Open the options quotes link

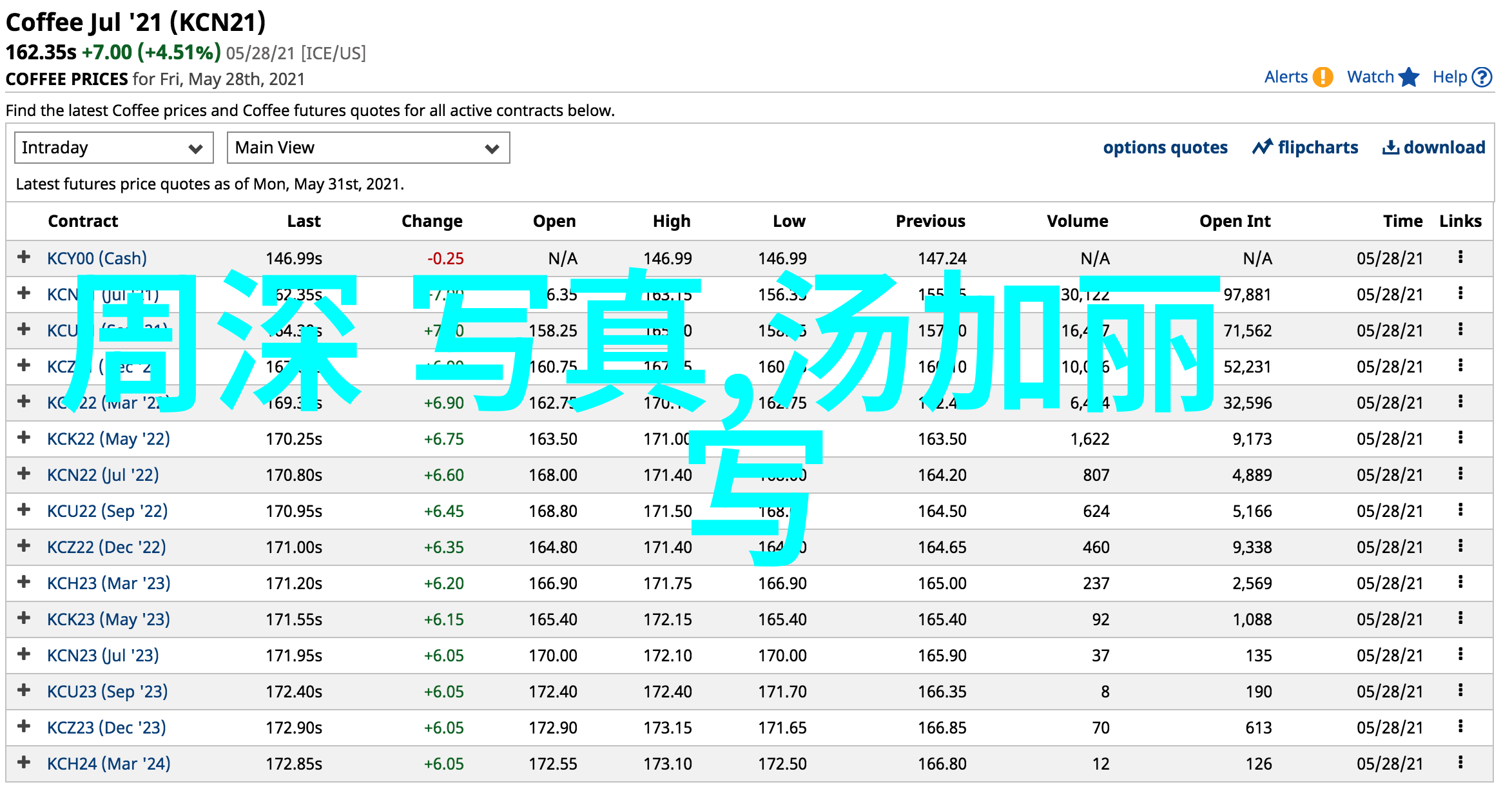(1165, 148)
